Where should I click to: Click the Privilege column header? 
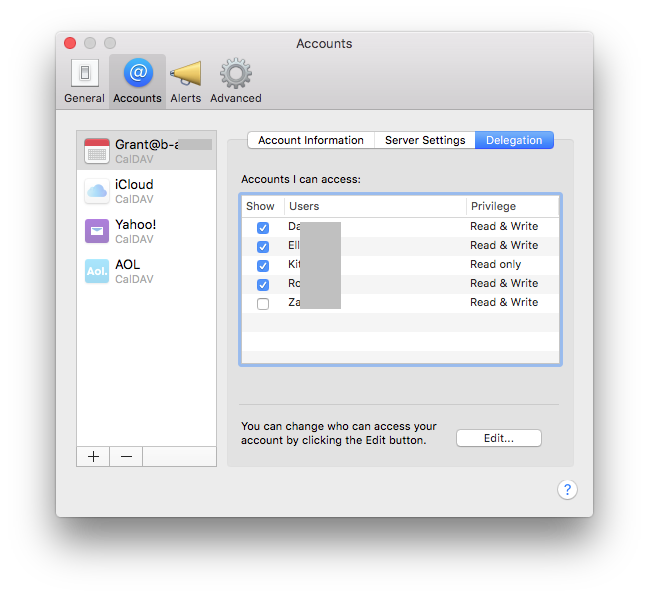coord(512,206)
